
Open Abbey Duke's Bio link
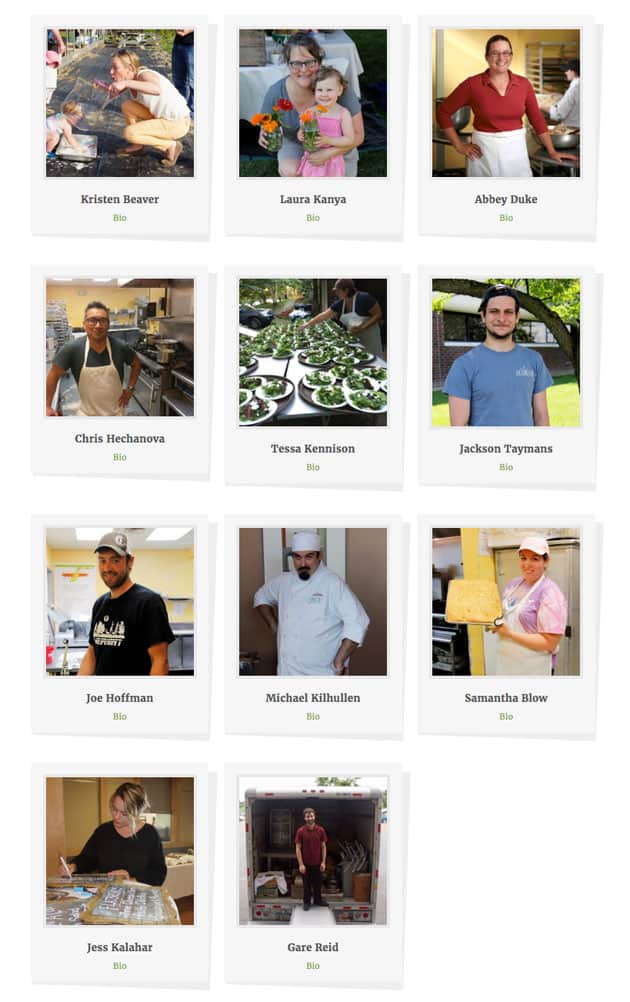point(506,218)
